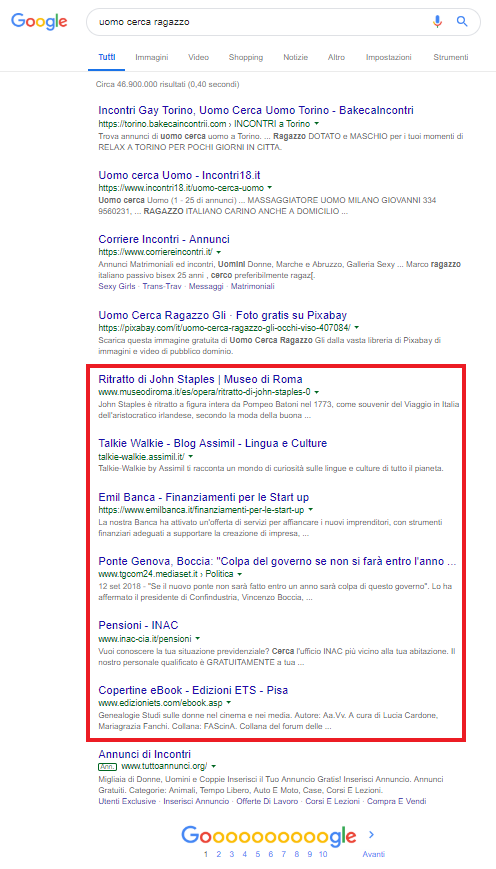Open 'Corriere Incontri - Annunci' result

click(163, 239)
